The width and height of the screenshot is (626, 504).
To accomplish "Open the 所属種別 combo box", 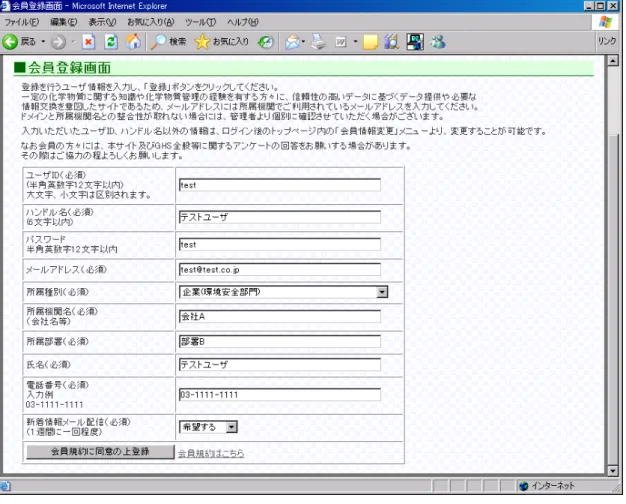I will 283,292.
